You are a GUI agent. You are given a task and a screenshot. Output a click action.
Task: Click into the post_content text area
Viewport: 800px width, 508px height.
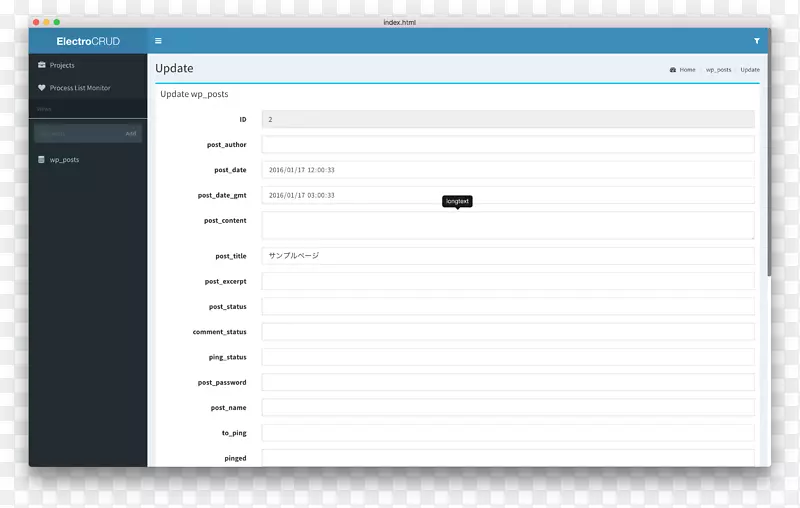507,225
